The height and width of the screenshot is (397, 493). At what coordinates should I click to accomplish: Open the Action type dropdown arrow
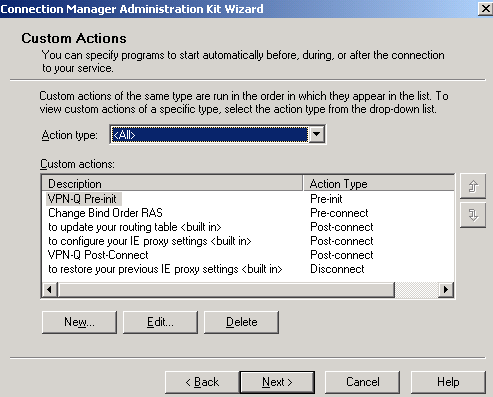[x=316, y=134]
